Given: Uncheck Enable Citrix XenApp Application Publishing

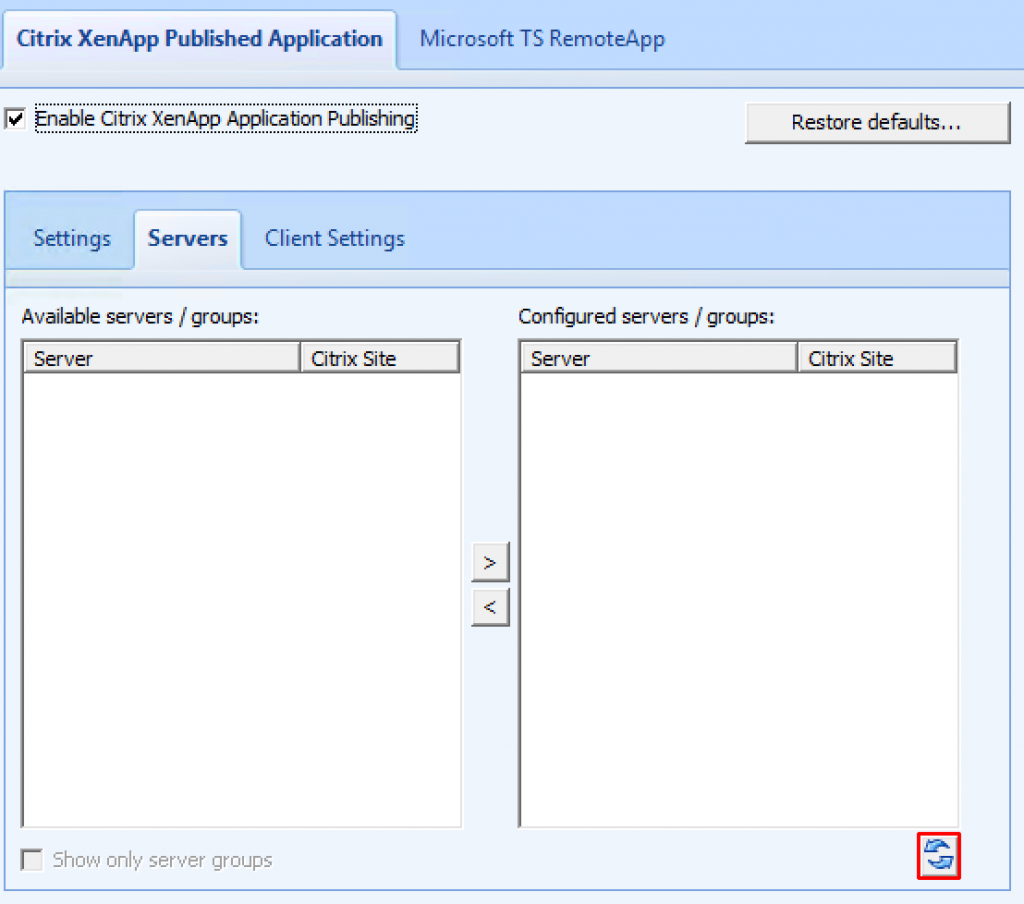Looking at the screenshot, I should coord(15,118).
